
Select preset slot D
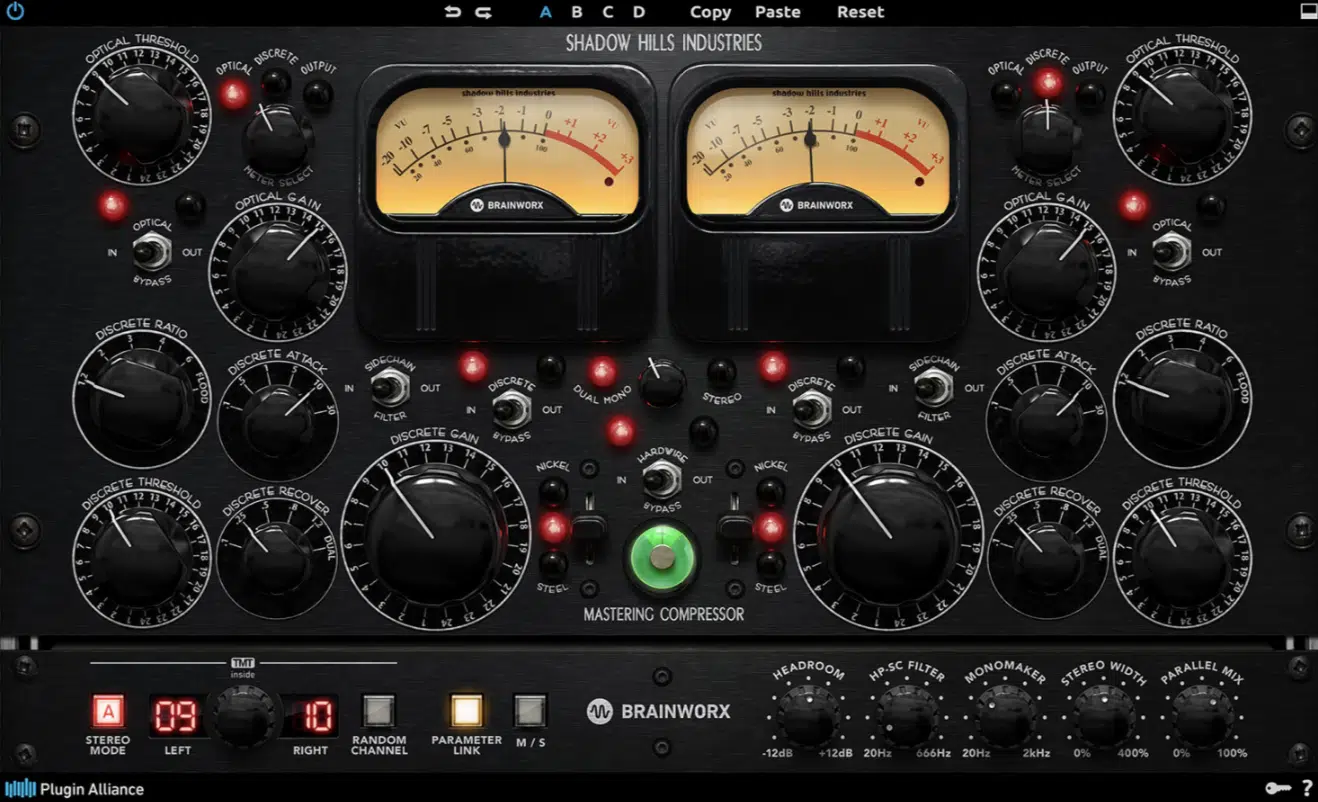pyautogui.click(x=639, y=12)
